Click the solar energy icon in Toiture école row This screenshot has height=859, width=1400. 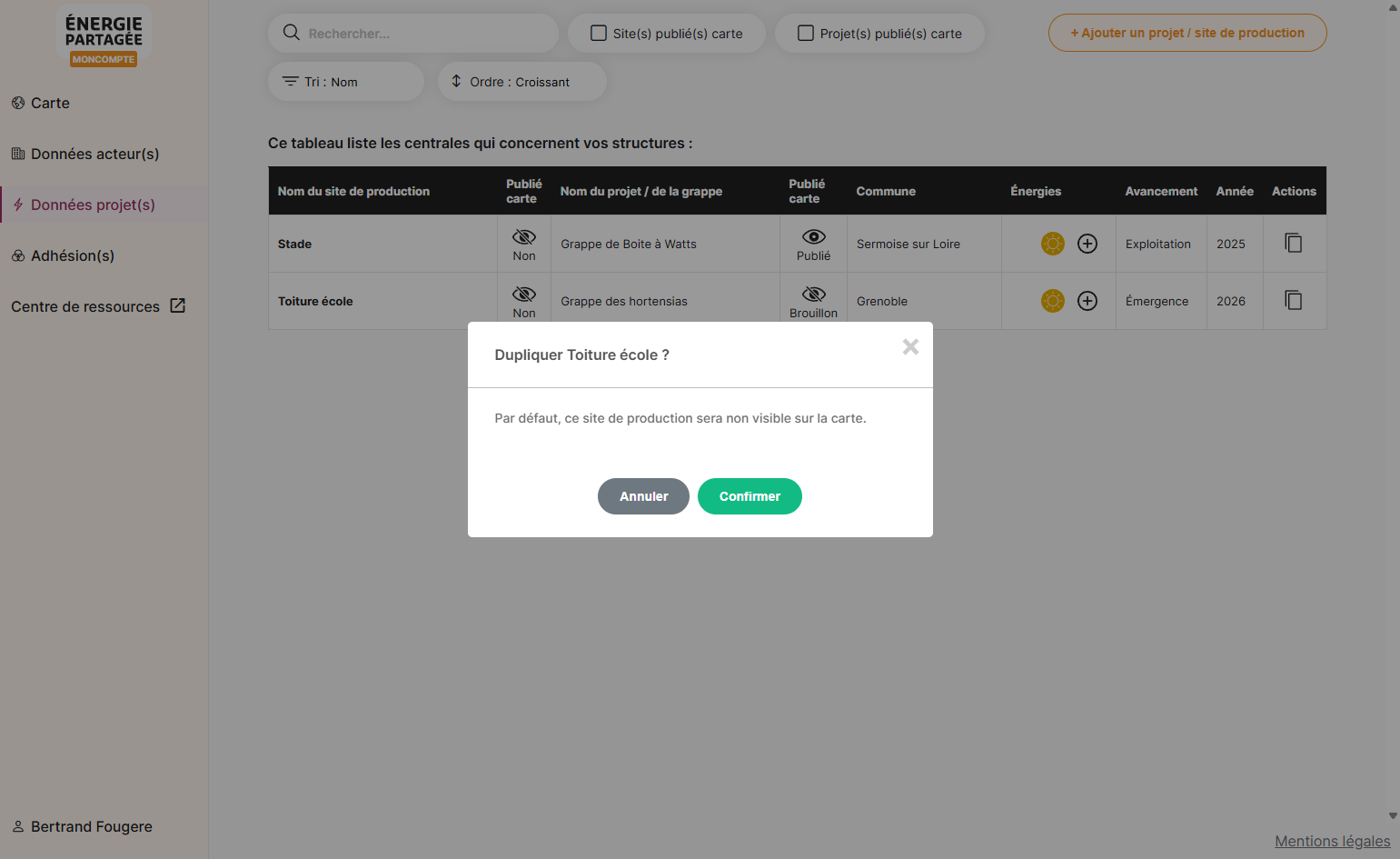point(1053,301)
